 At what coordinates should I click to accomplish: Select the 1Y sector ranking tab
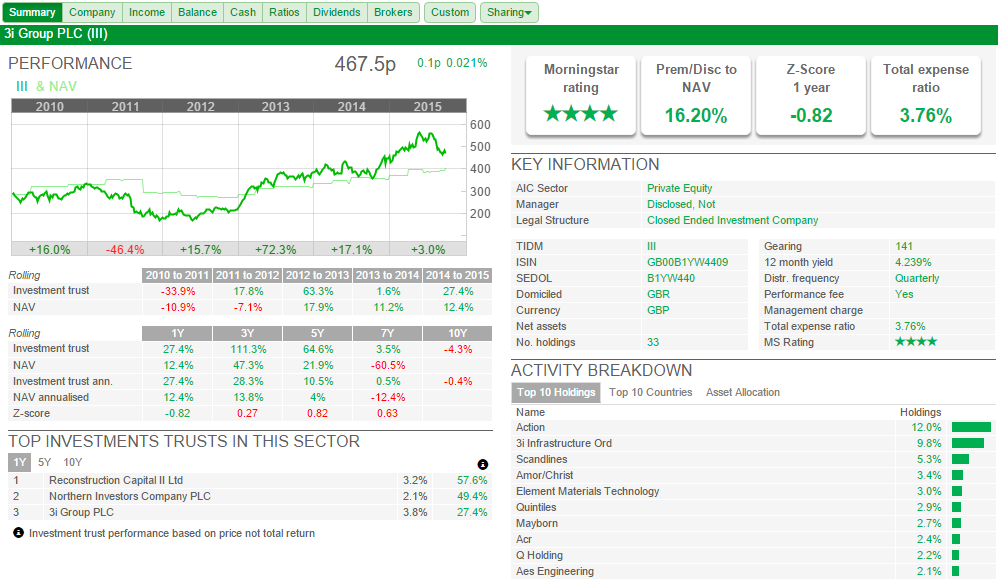[x=20, y=462]
